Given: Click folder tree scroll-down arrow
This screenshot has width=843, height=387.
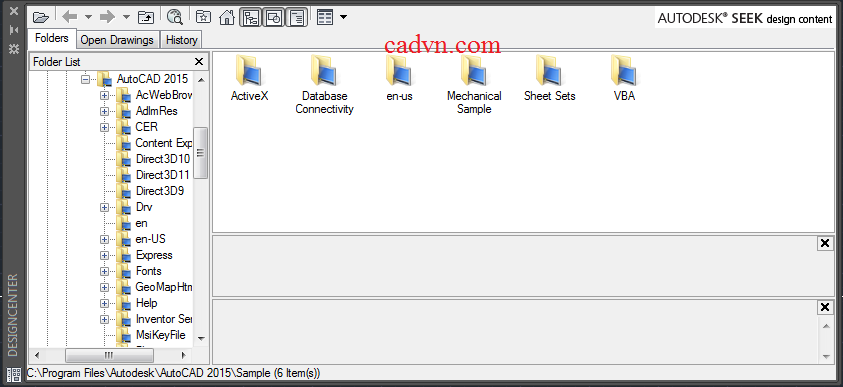Looking at the screenshot, I should tap(201, 338).
